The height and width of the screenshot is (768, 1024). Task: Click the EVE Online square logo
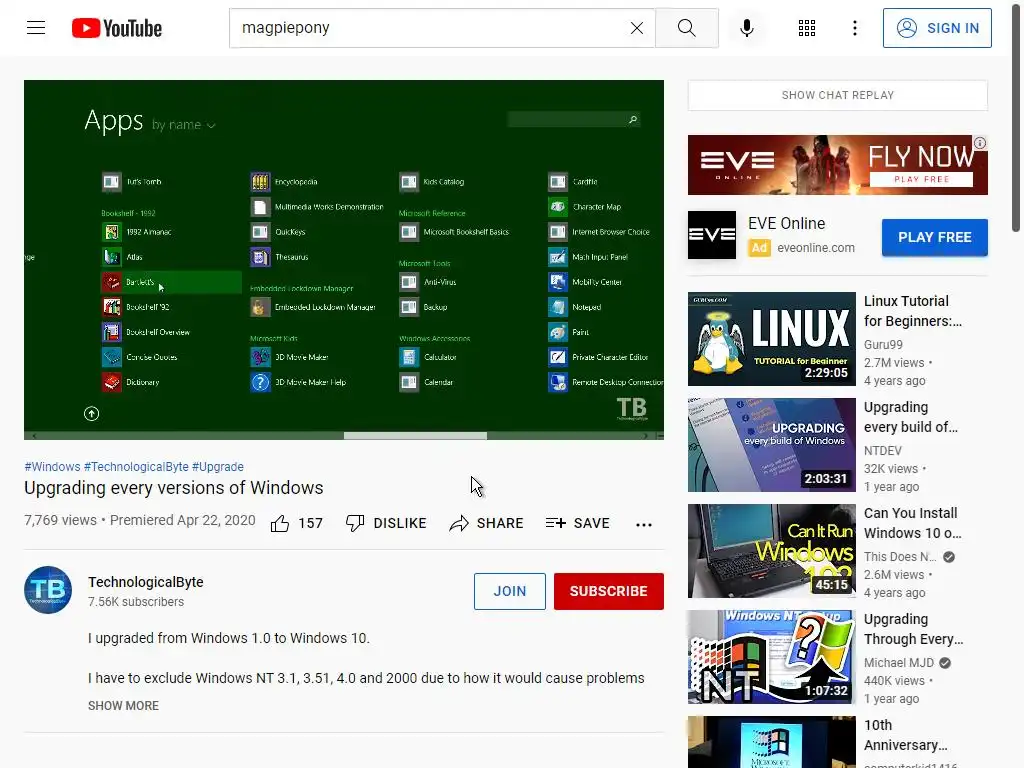click(x=712, y=235)
